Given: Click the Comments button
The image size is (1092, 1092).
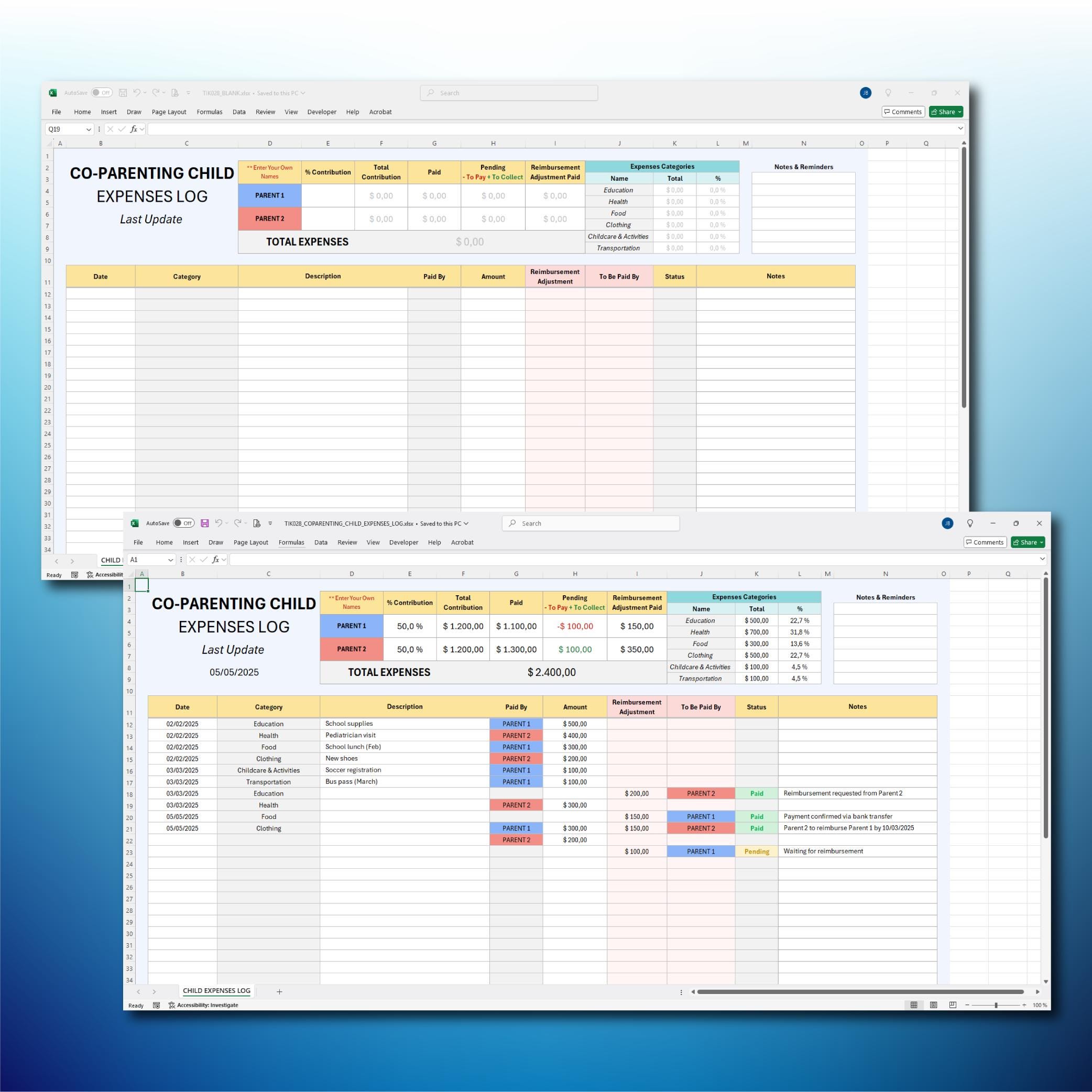Looking at the screenshot, I should (x=985, y=542).
